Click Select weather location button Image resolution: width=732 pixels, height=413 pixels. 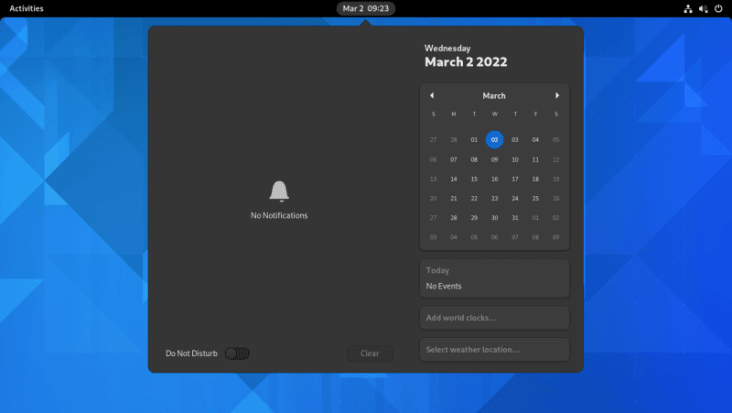494,350
